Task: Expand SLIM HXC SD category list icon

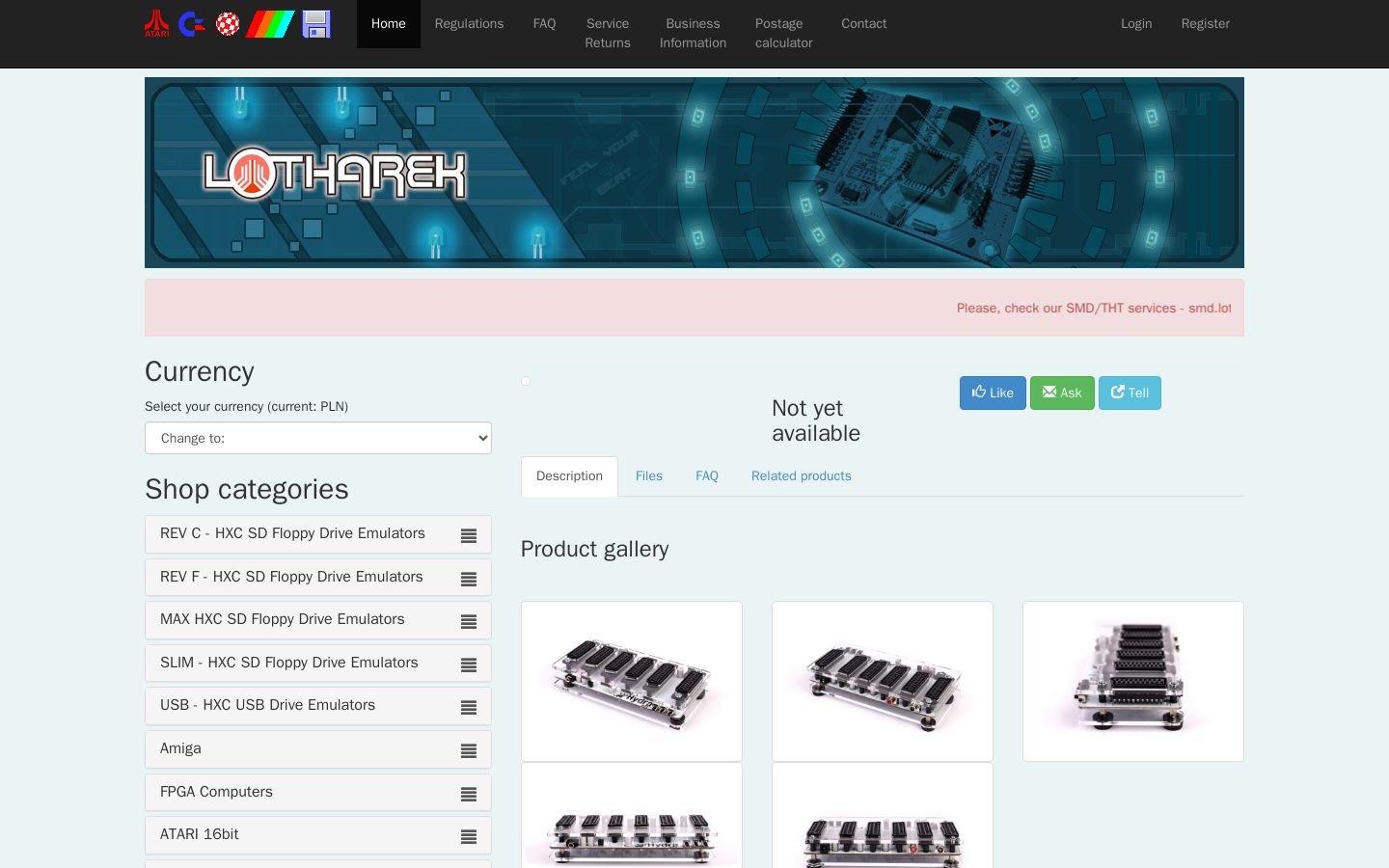Action: [469, 665]
